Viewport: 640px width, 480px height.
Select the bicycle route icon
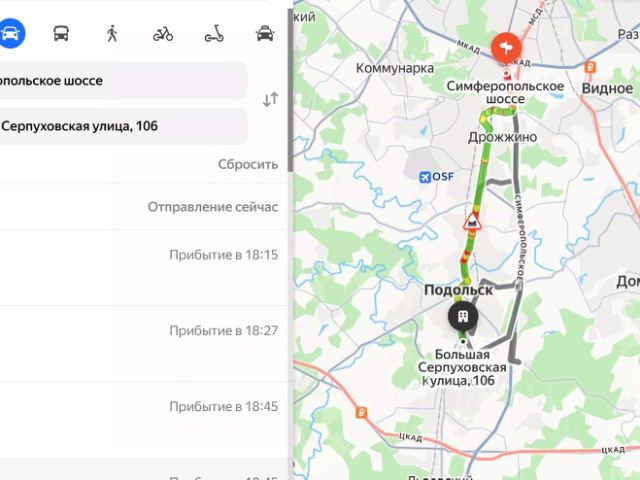point(163,34)
